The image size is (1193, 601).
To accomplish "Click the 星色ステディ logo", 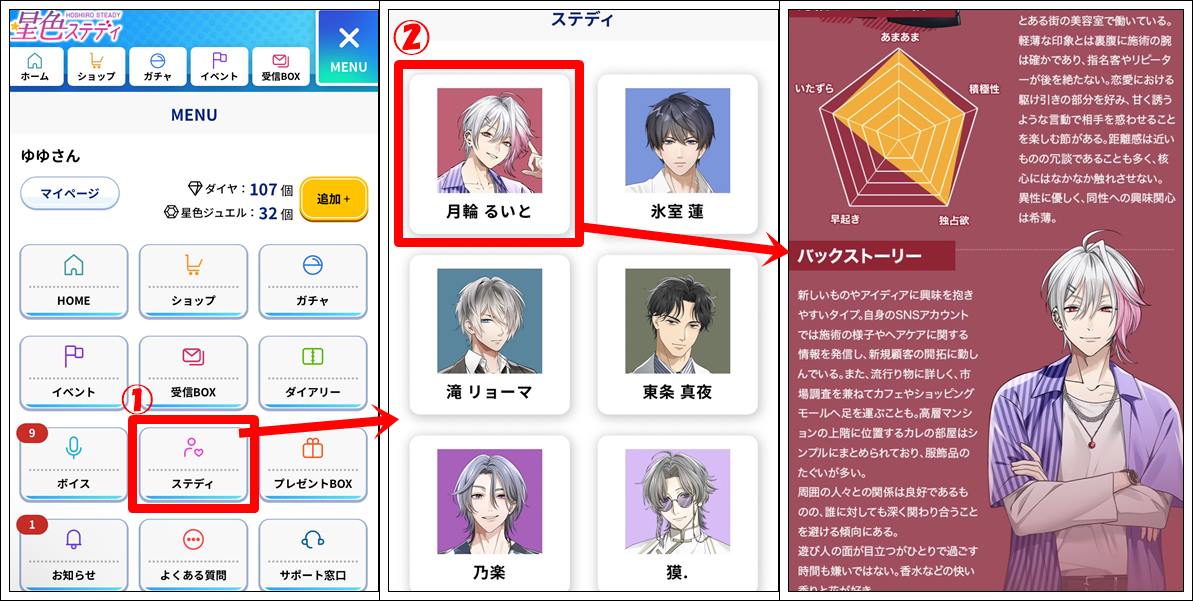I will pyautogui.click(x=66, y=27).
